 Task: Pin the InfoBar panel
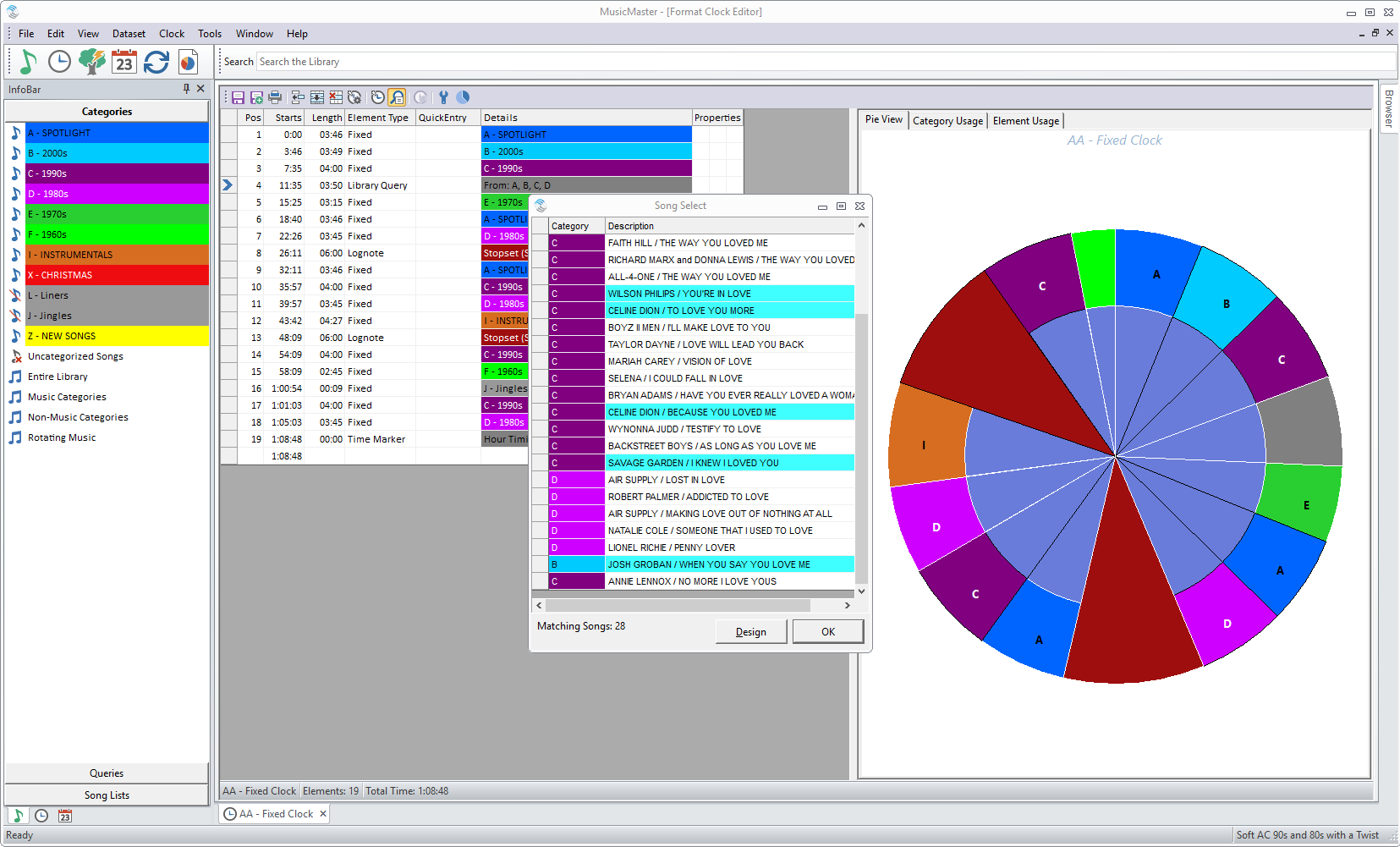[186, 89]
